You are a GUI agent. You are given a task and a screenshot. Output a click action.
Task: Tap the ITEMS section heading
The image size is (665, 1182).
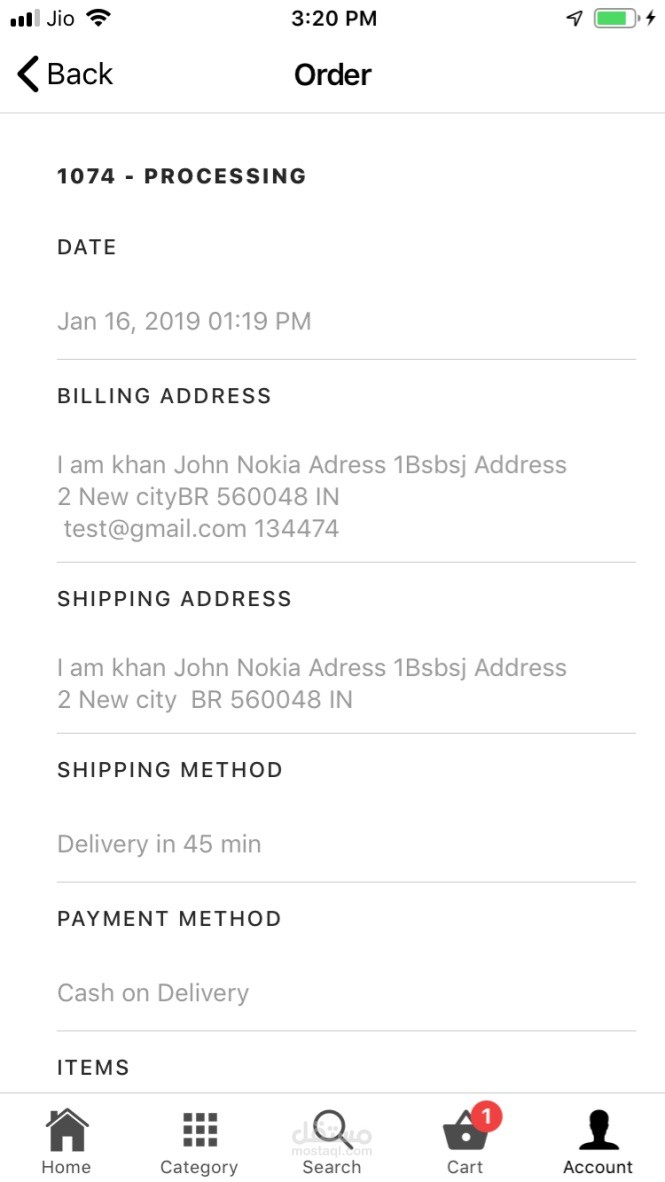(x=93, y=1067)
